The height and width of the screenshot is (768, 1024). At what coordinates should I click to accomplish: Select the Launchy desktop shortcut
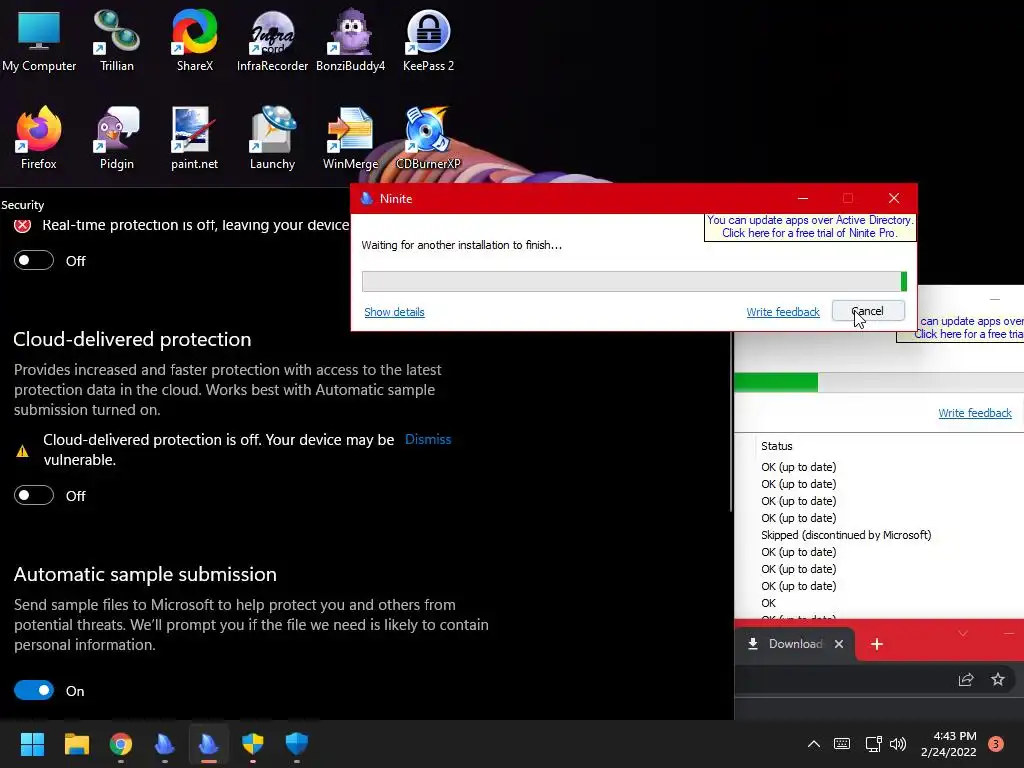coord(272,138)
